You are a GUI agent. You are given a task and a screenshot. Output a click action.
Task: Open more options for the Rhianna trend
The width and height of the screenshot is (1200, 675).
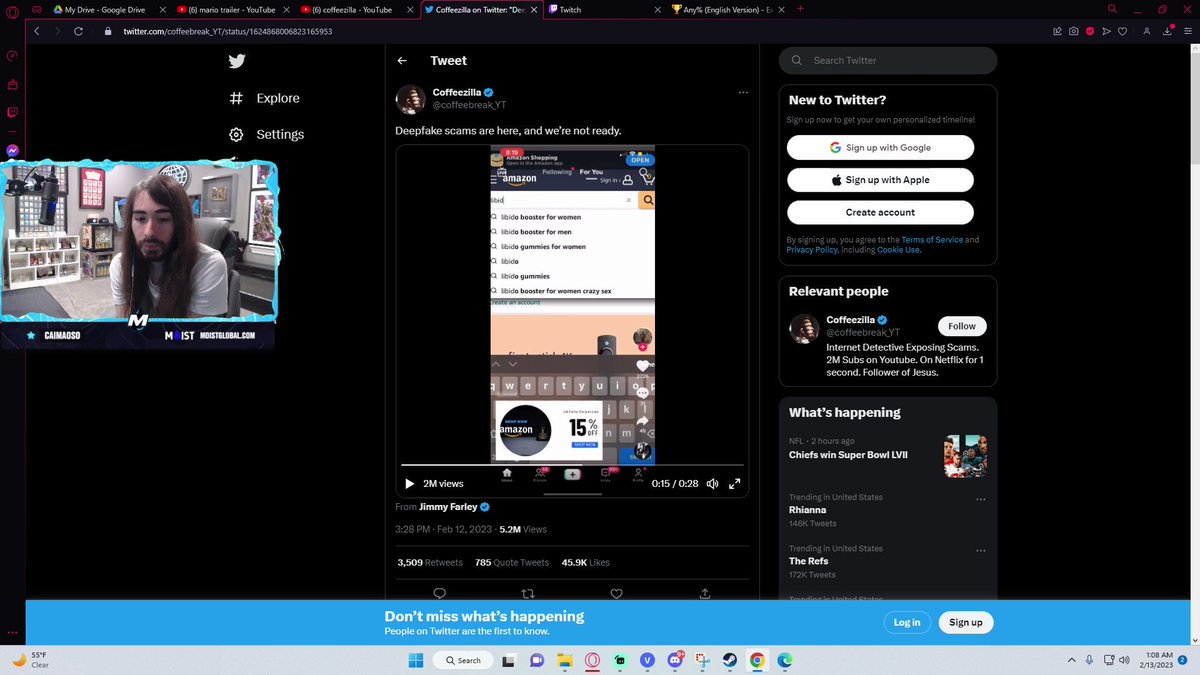click(980, 499)
